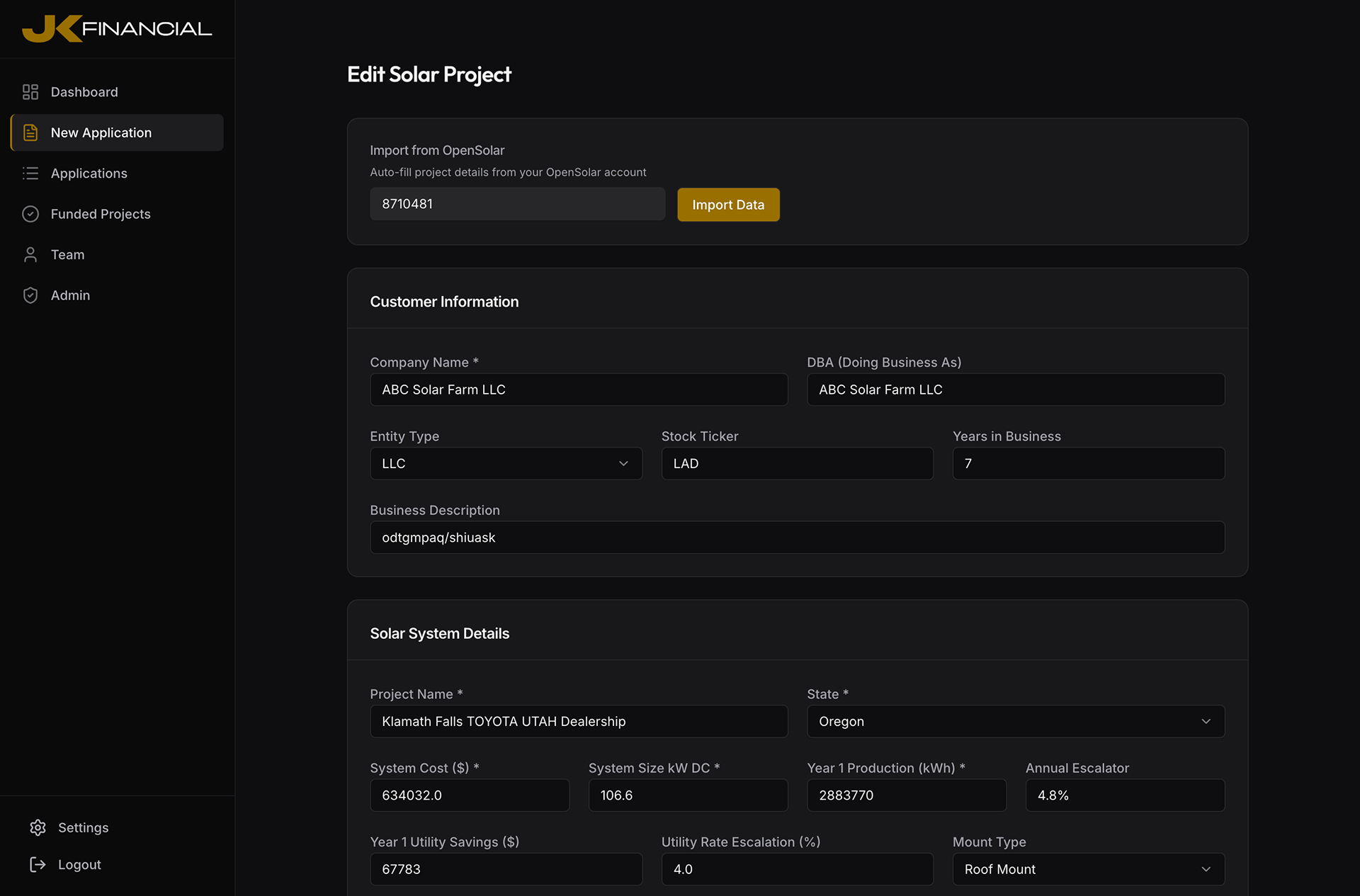
Task: Open the Entity Type dropdown
Action: (506, 463)
